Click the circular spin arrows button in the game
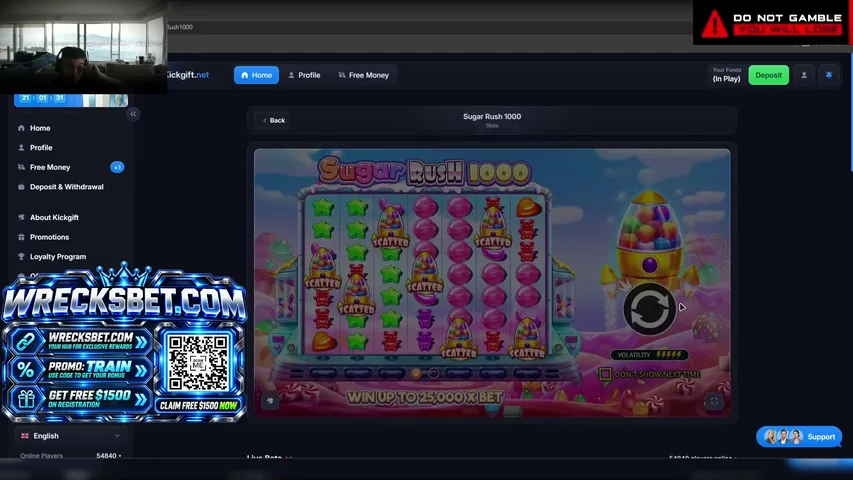This screenshot has height=480, width=853. pyautogui.click(x=650, y=309)
